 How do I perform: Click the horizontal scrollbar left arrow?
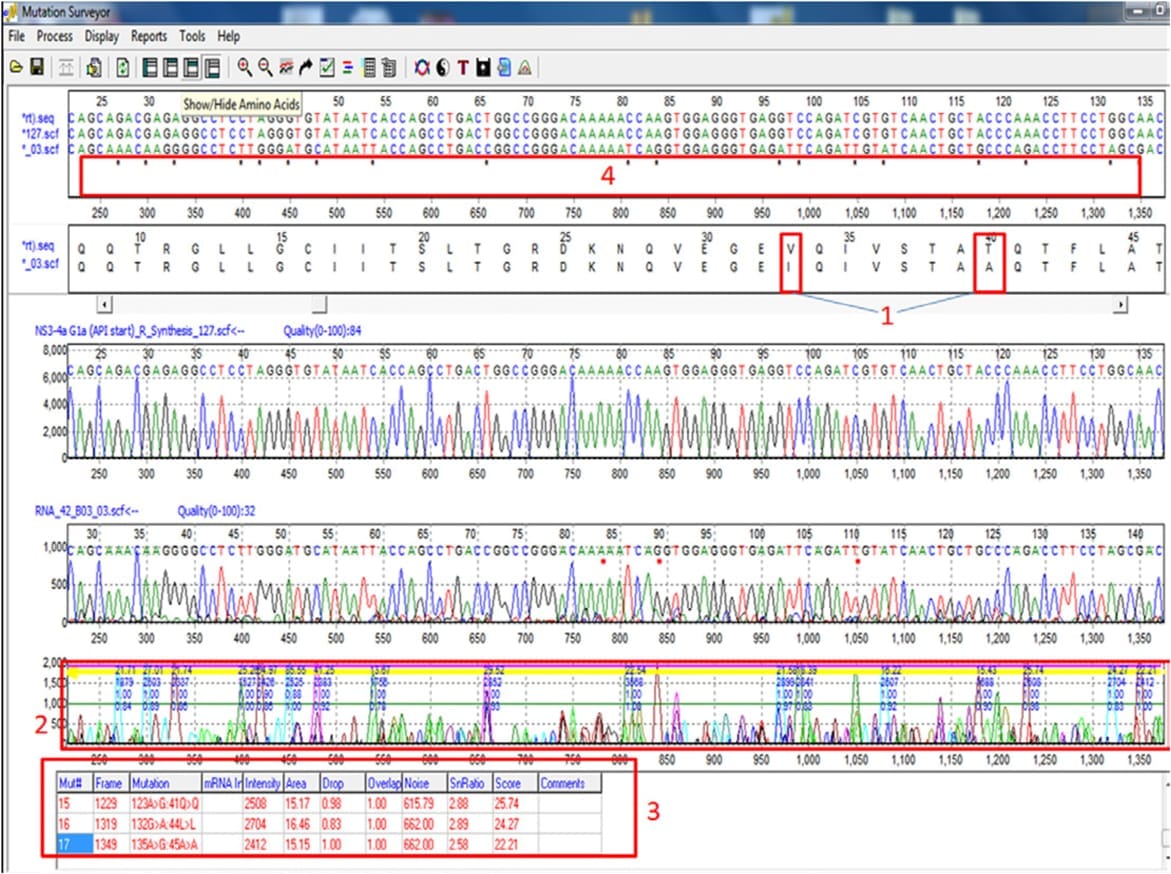point(104,302)
